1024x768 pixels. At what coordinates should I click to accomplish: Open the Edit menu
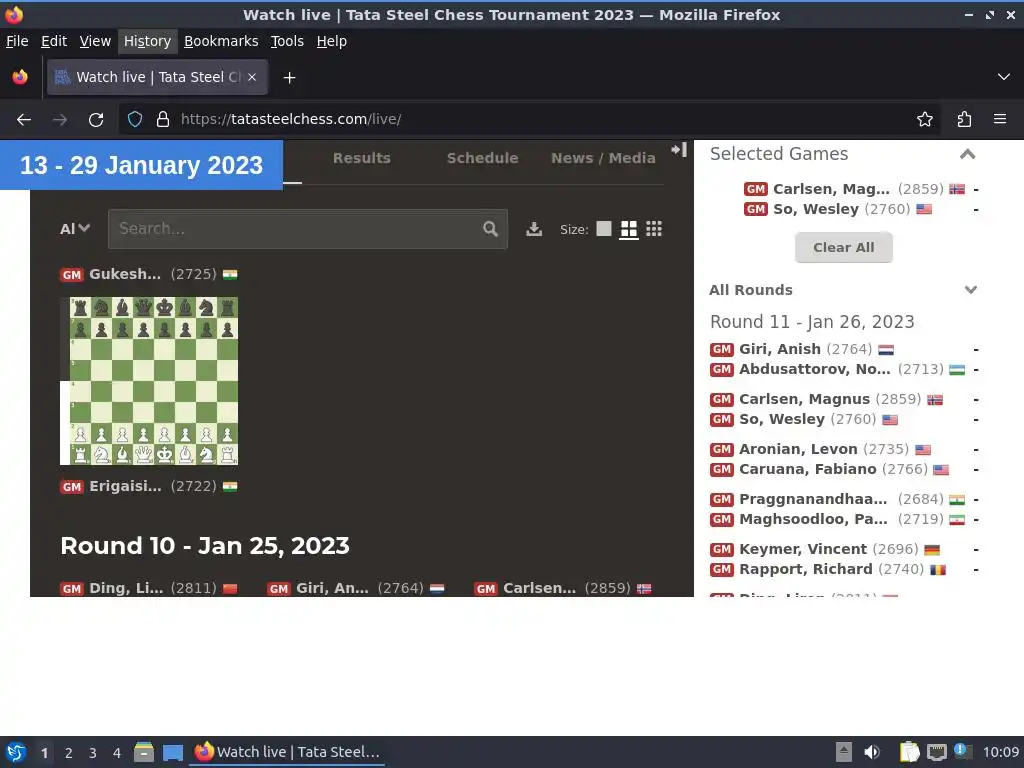[x=54, y=41]
